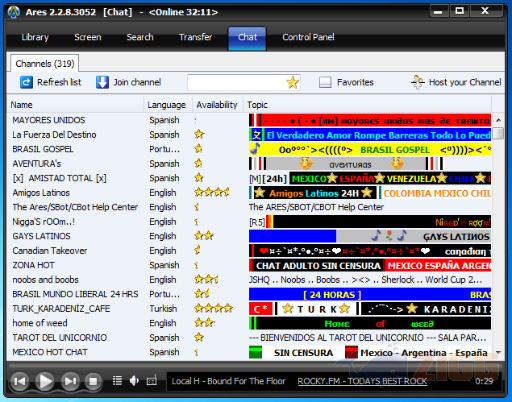
Task: Skip to next track in player
Action: pos(70,381)
